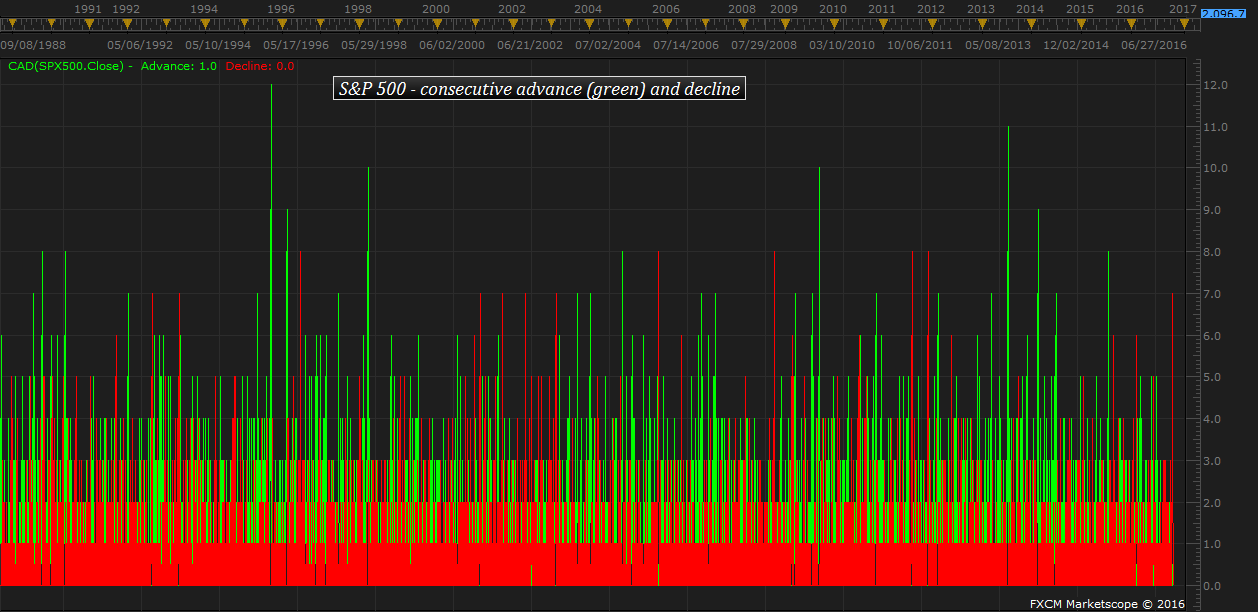
Task: Click the red Decline: 0.0 value
Action: (260, 66)
